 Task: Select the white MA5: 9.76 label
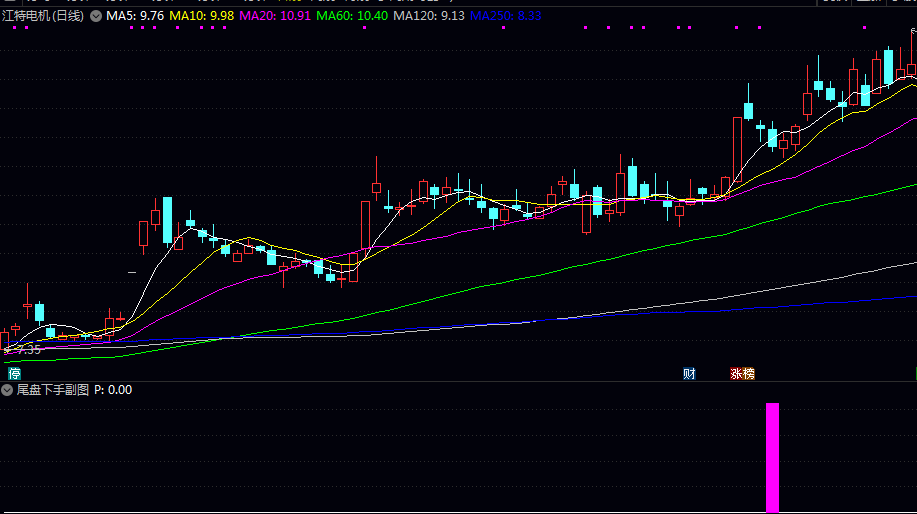[135, 16]
